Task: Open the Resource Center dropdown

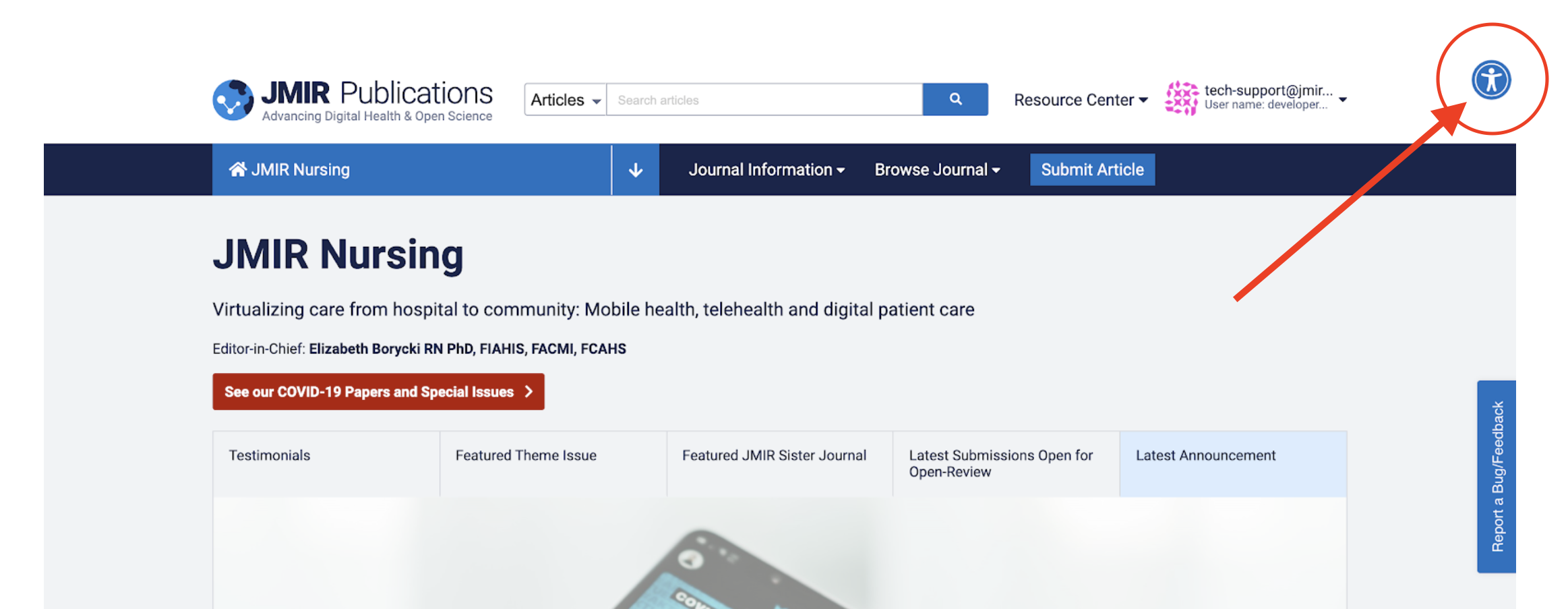Action: 1080,100
